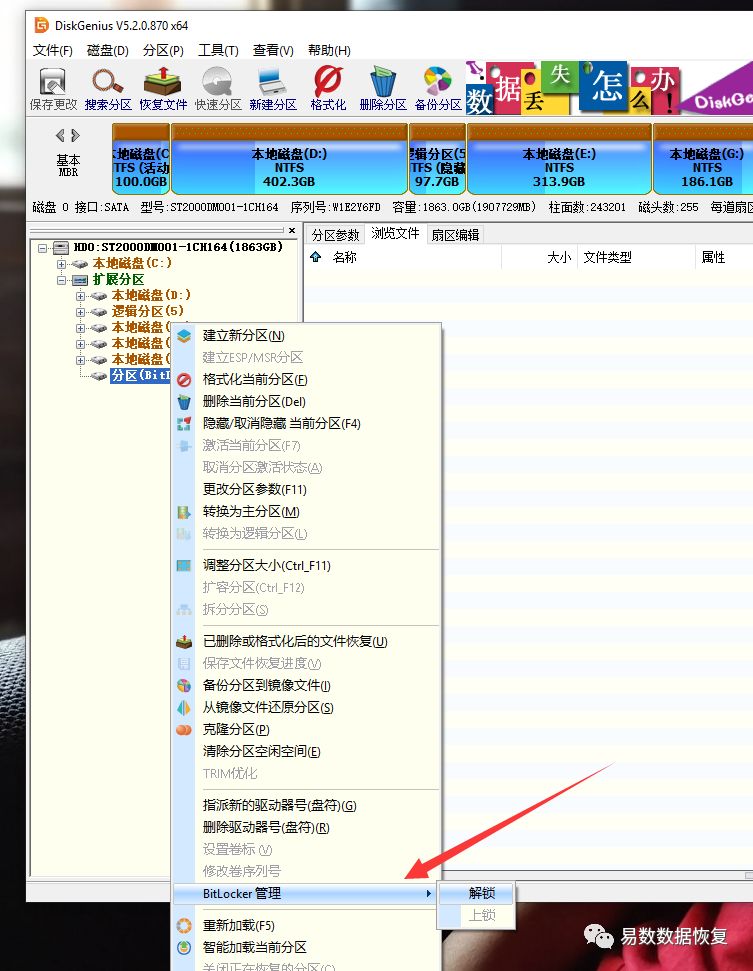The width and height of the screenshot is (753, 971).
Task: Click the Search Partition (搜索分区) toolbar icon
Action: (x=108, y=89)
